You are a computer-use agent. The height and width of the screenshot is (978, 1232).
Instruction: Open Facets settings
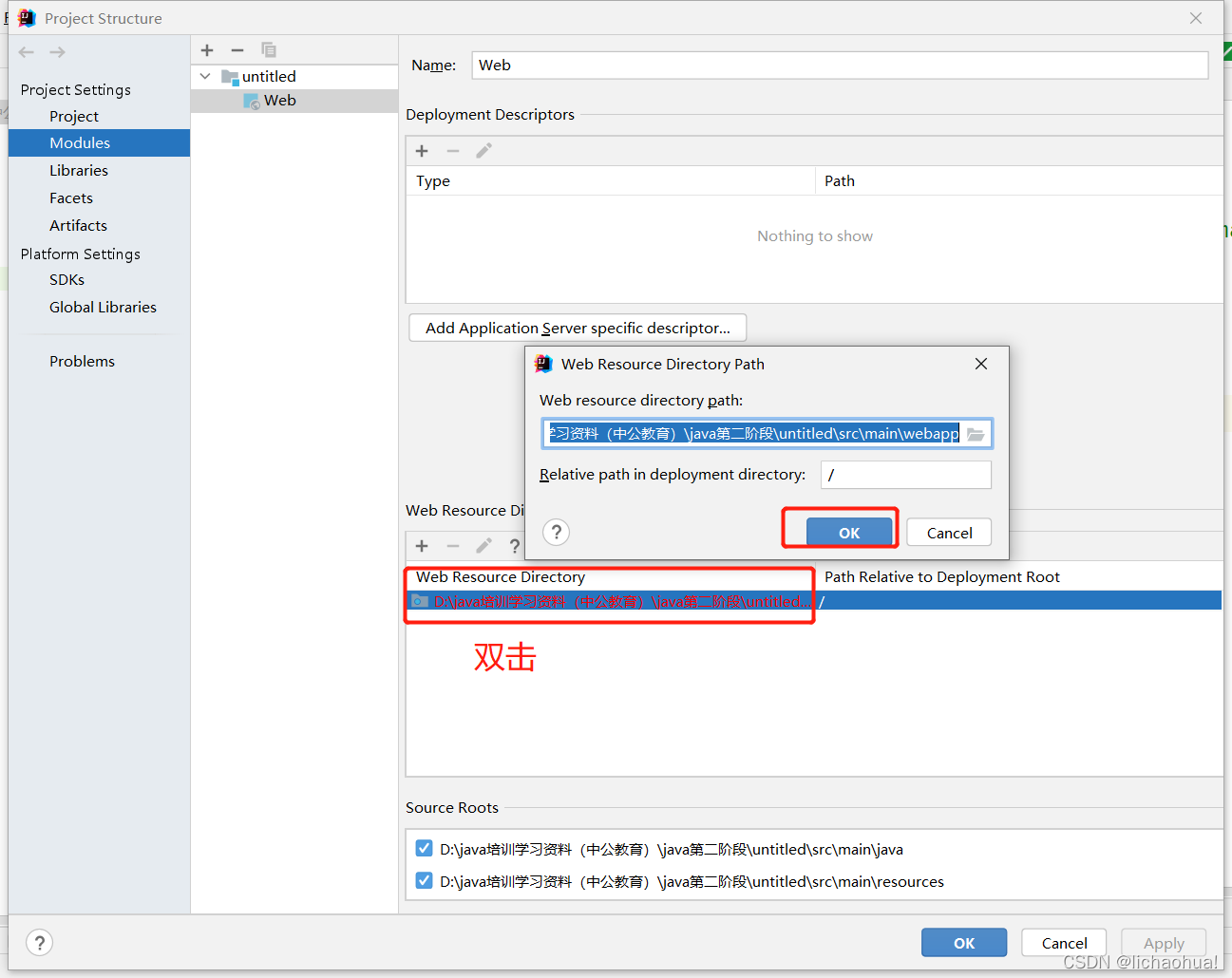[71, 197]
